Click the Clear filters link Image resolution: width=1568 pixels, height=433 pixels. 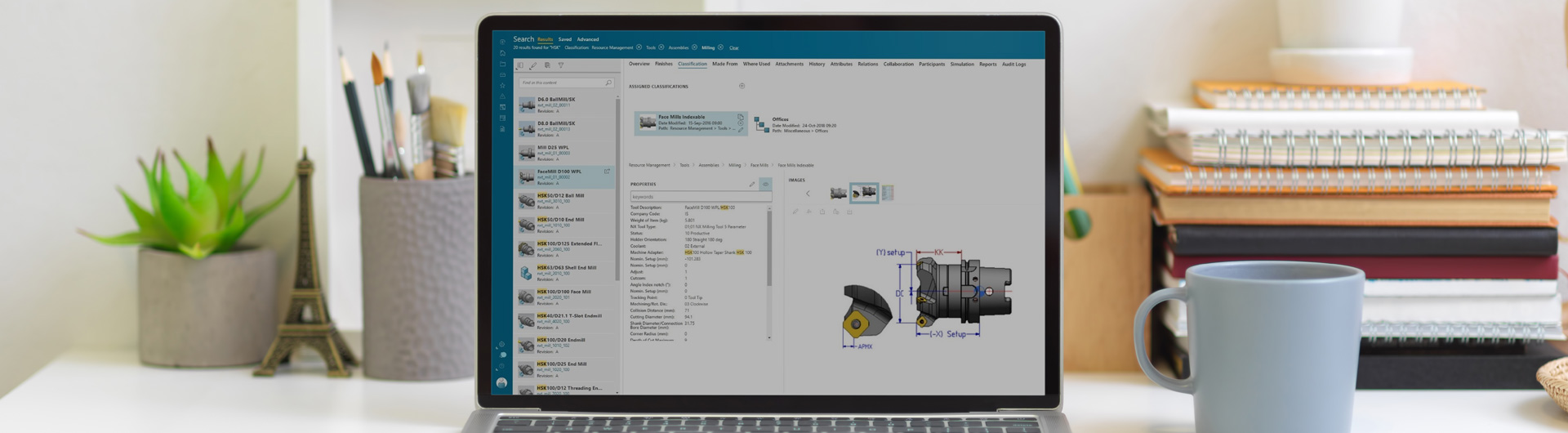(x=733, y=48)
